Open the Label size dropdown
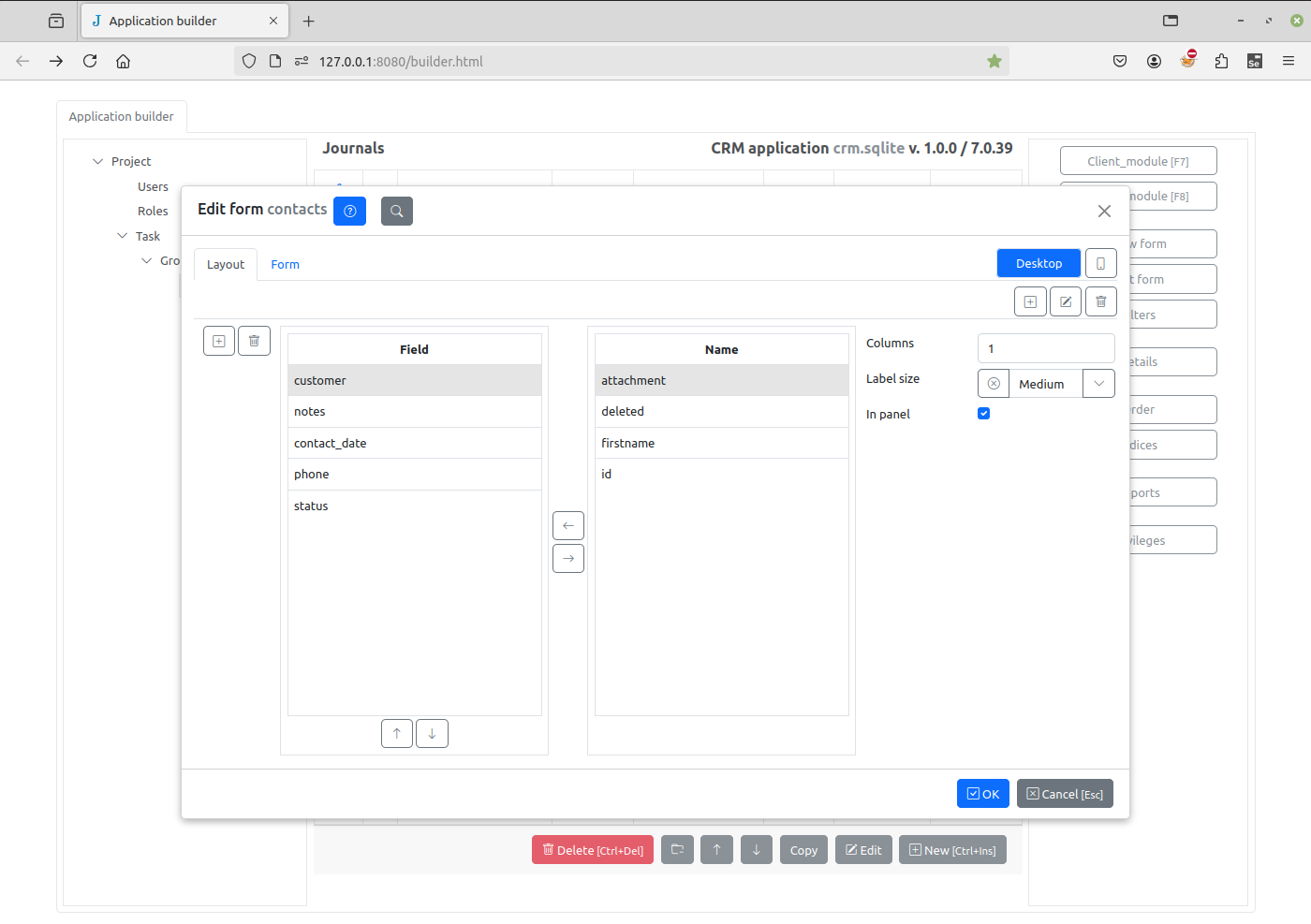The height and width of the screenshot is (924, 1311). coord(1098,384)
